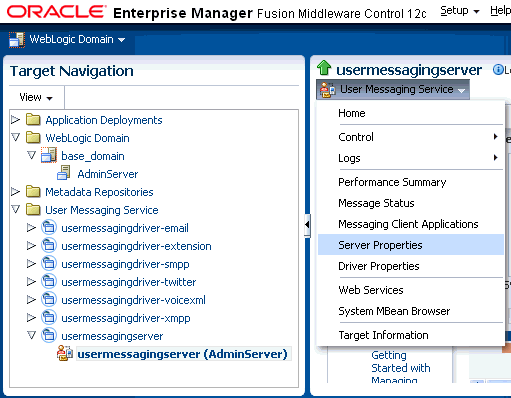The image size is (511, 398).
Task: Open the View dropdown in Target Navigation
Action: pyautogui.click(x=36, y=97)
